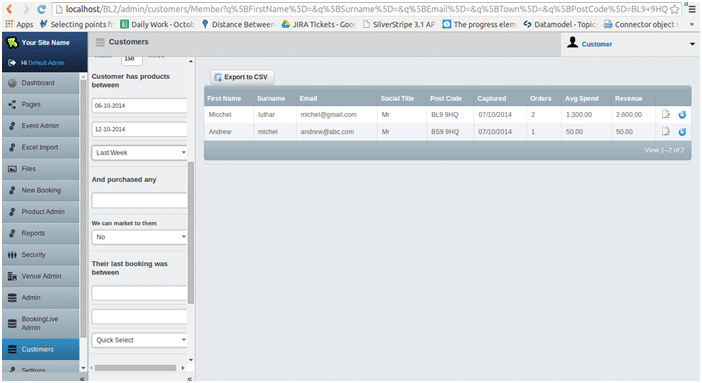Click the 150 value field
Image resolution: width=702 pixels, height=383 pixels.
(132, 60)
